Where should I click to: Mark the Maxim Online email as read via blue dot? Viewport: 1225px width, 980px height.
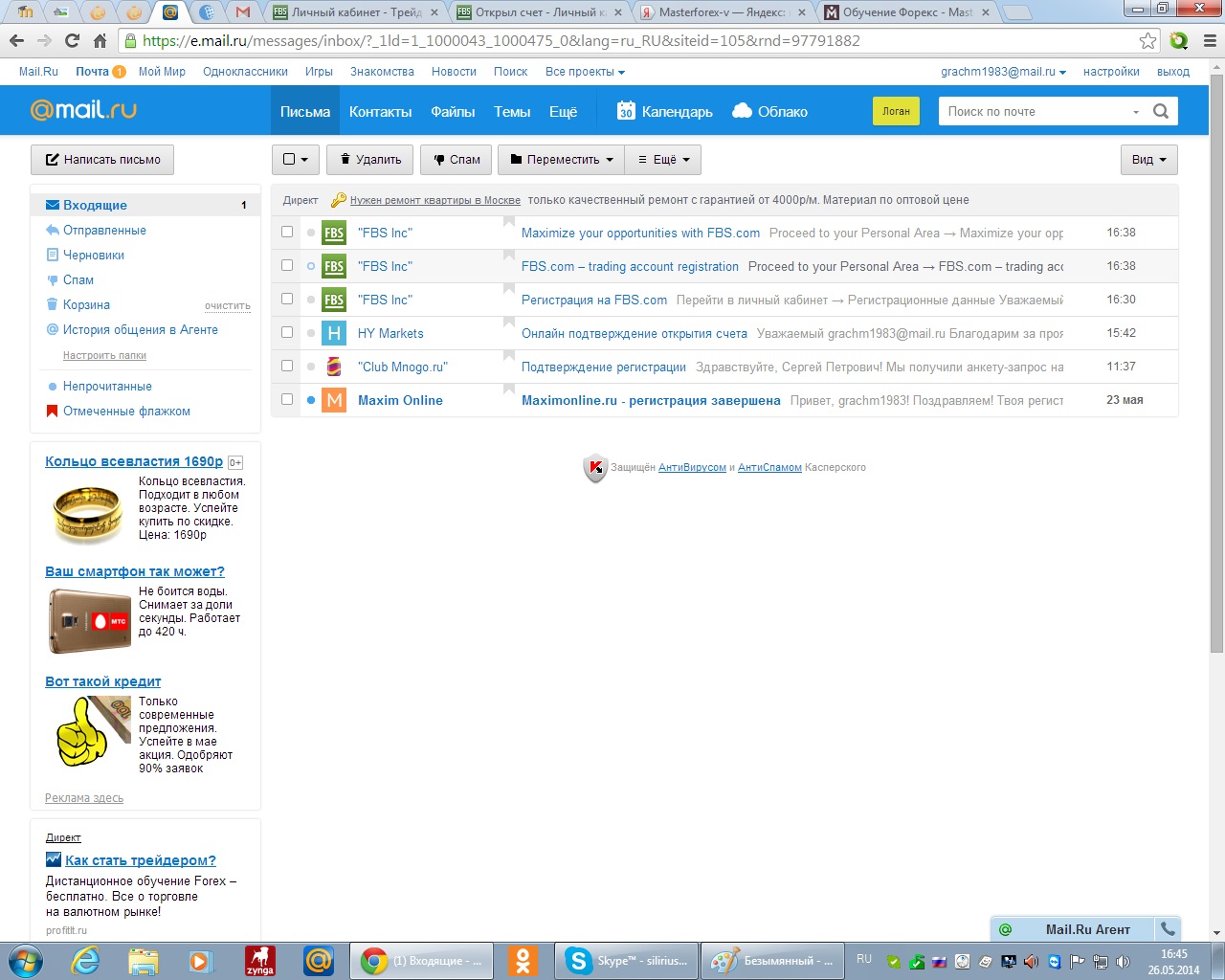[x=311, y=400]
